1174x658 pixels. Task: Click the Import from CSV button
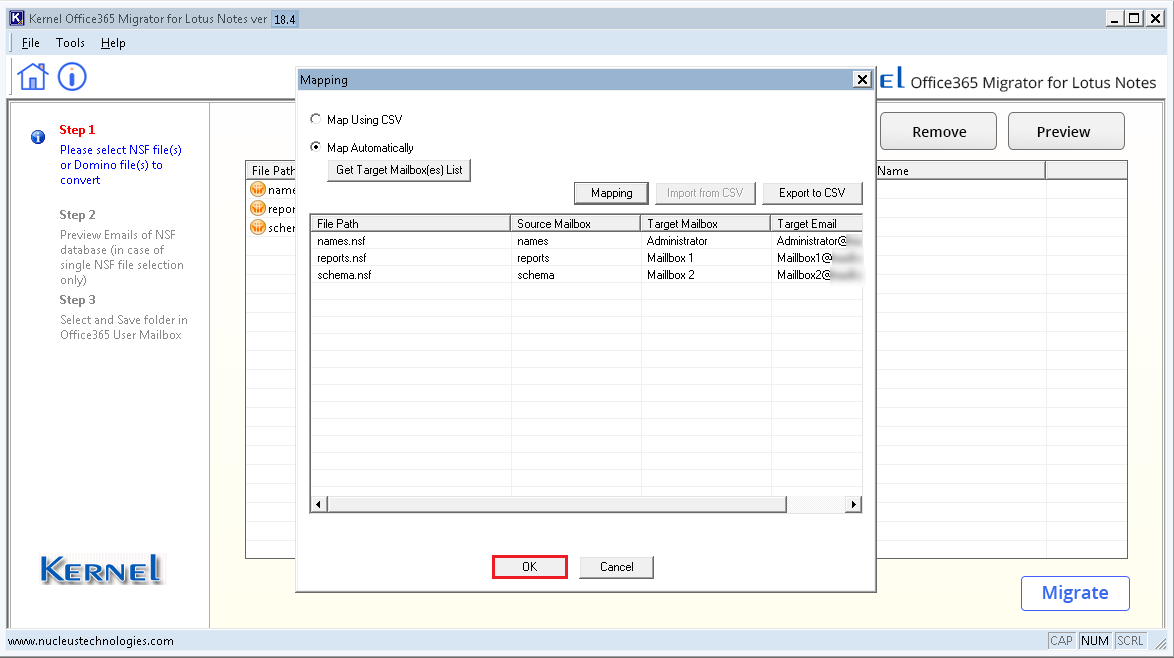point(705,193)
